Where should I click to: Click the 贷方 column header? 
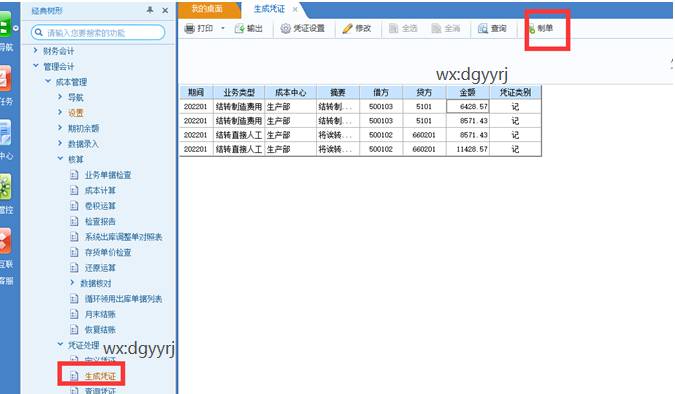click(x=424, y=92)
